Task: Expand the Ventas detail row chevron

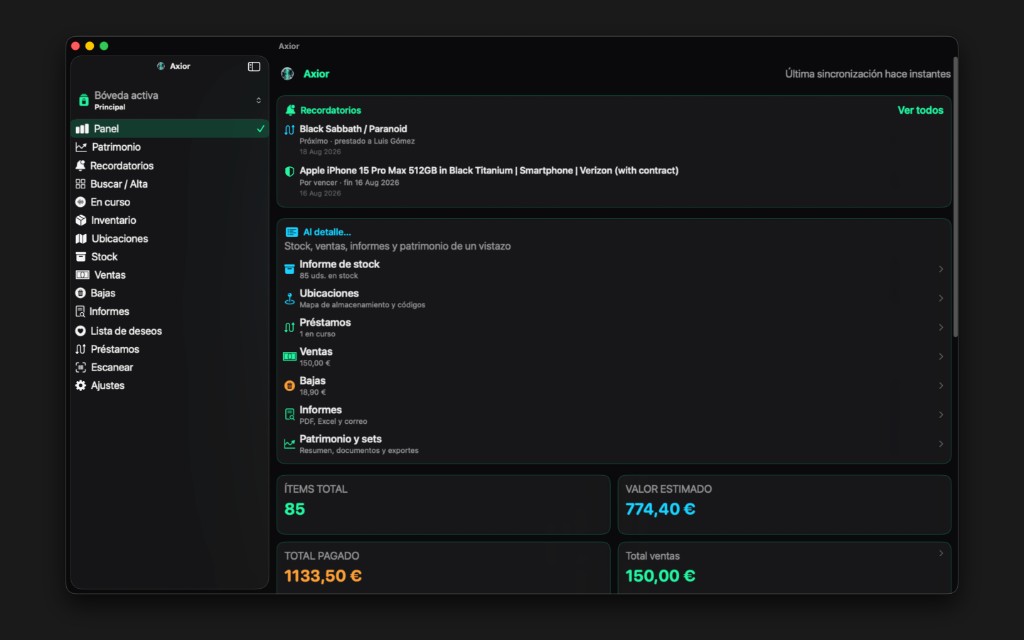Action: 941,357
